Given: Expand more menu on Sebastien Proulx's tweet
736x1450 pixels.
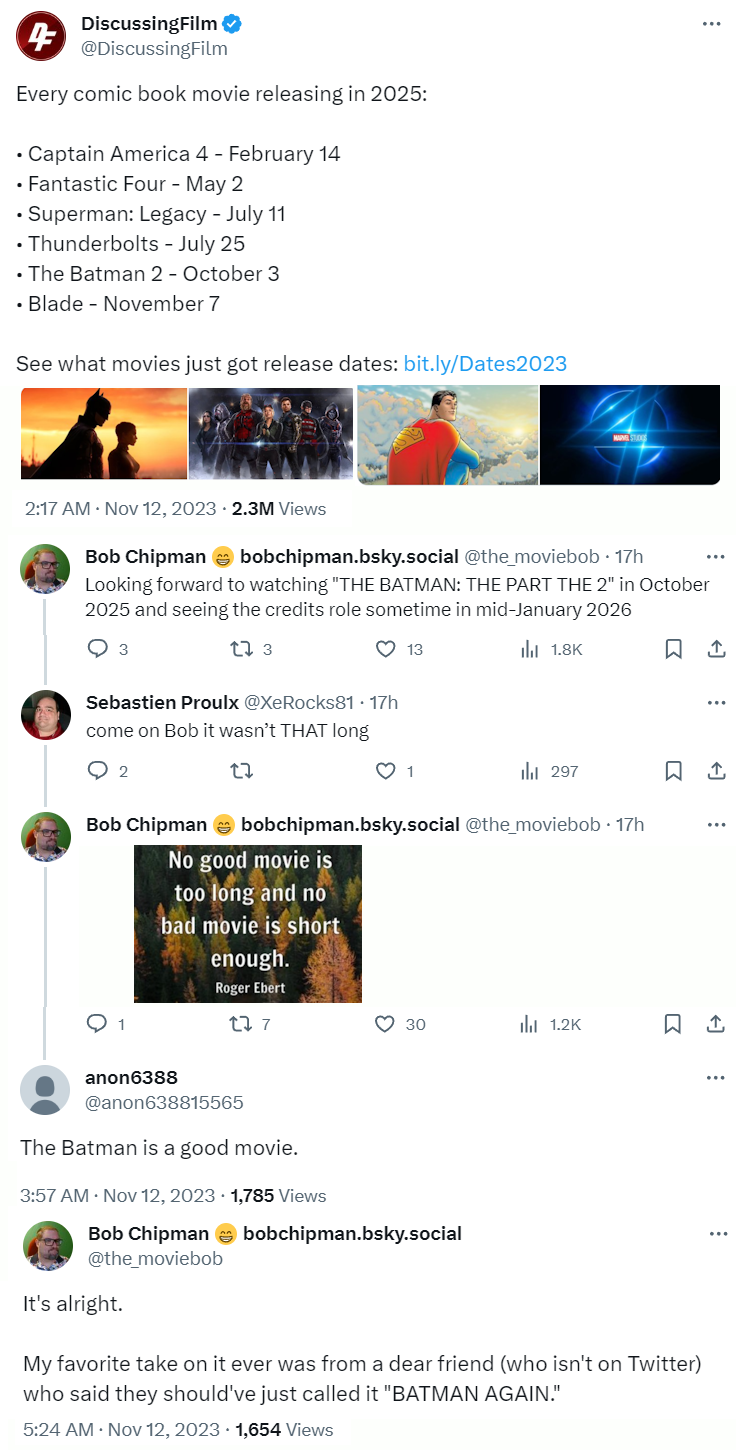Looking at the screenshot, I should point(716,702).
